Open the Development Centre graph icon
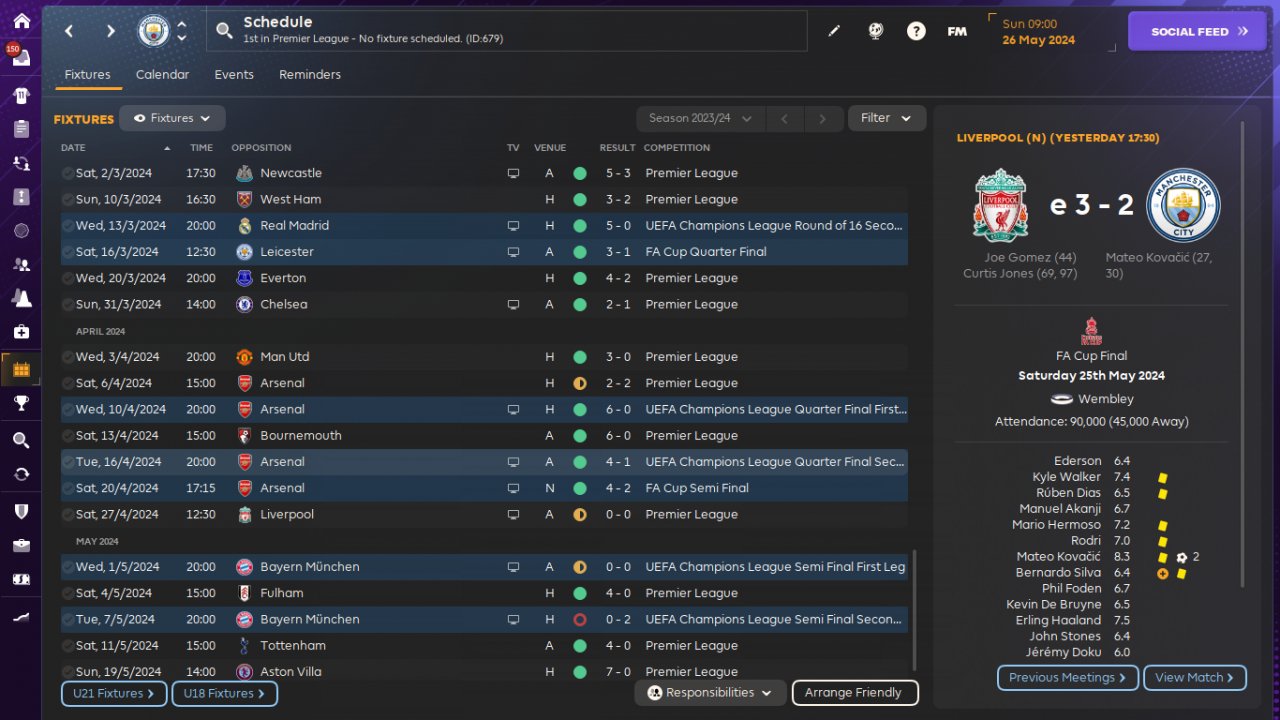The image size is (1280, 720). click(21, 617)
